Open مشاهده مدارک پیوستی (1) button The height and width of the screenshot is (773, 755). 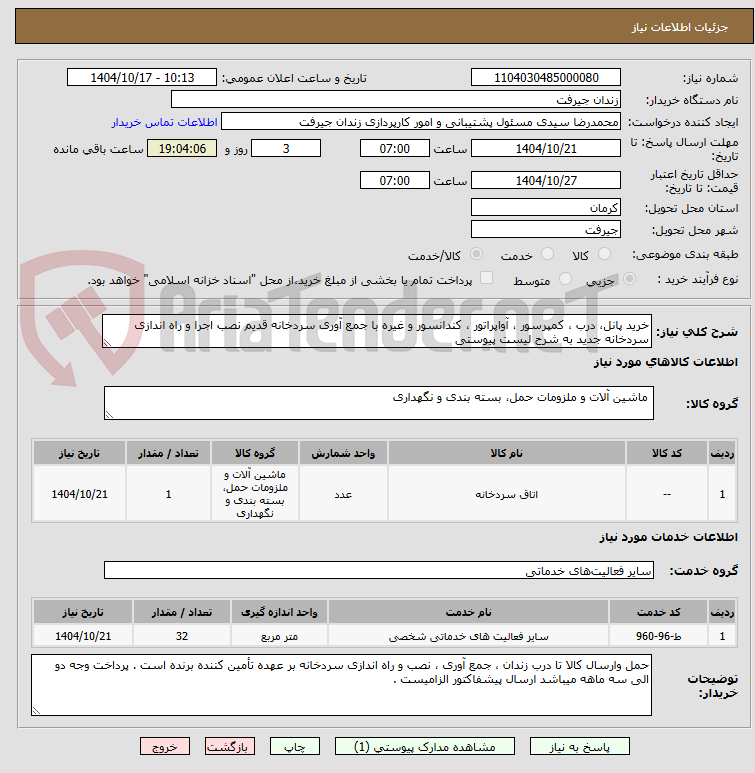coord(425,746)
